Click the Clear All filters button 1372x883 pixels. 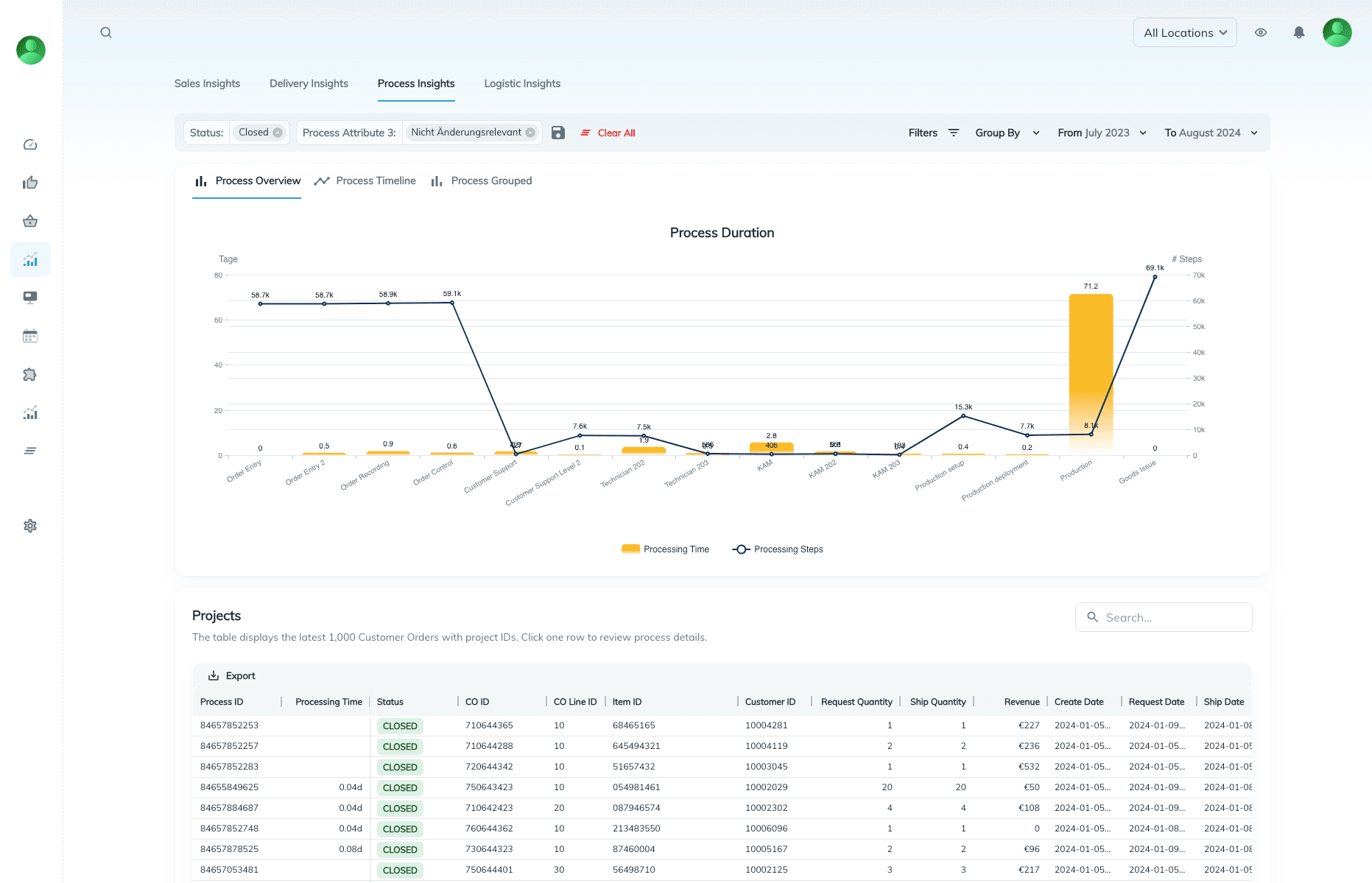608,133
